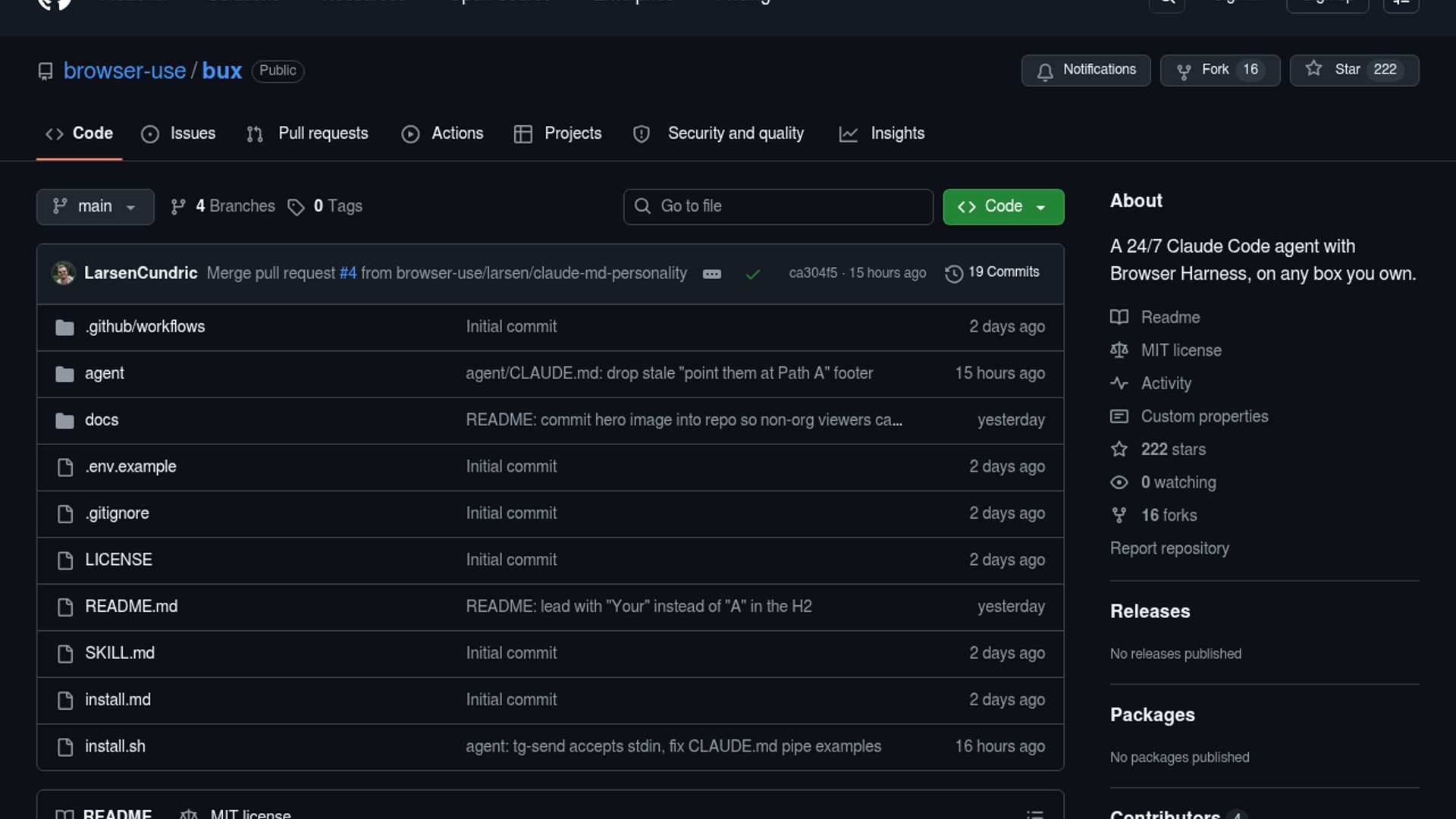Open the agent folder

click(x=105, y=373)
